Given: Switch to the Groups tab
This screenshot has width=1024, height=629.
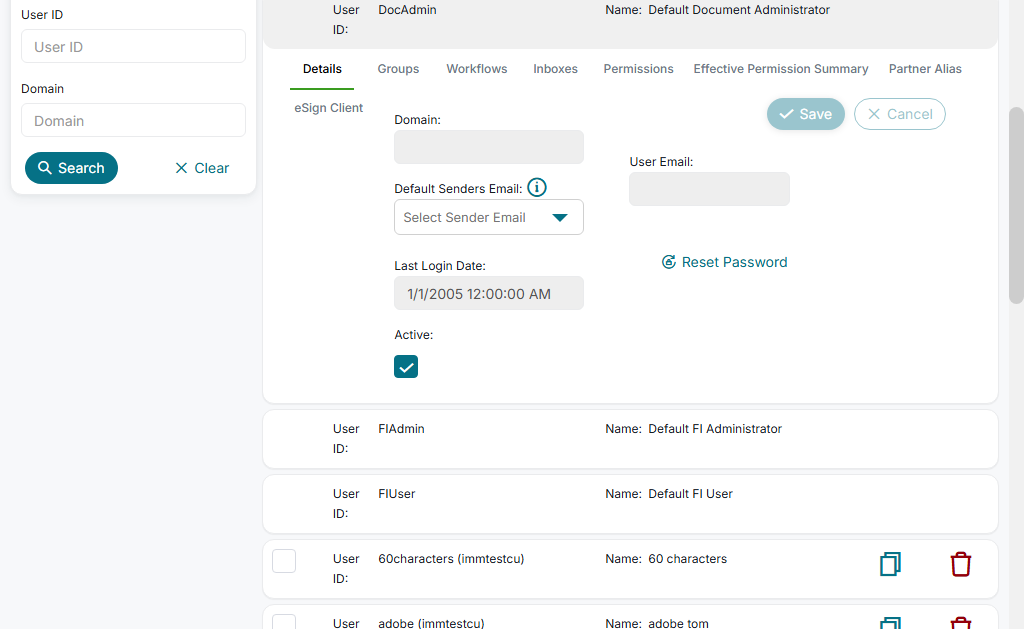Looking at the screenshot, I should [398, 69].
